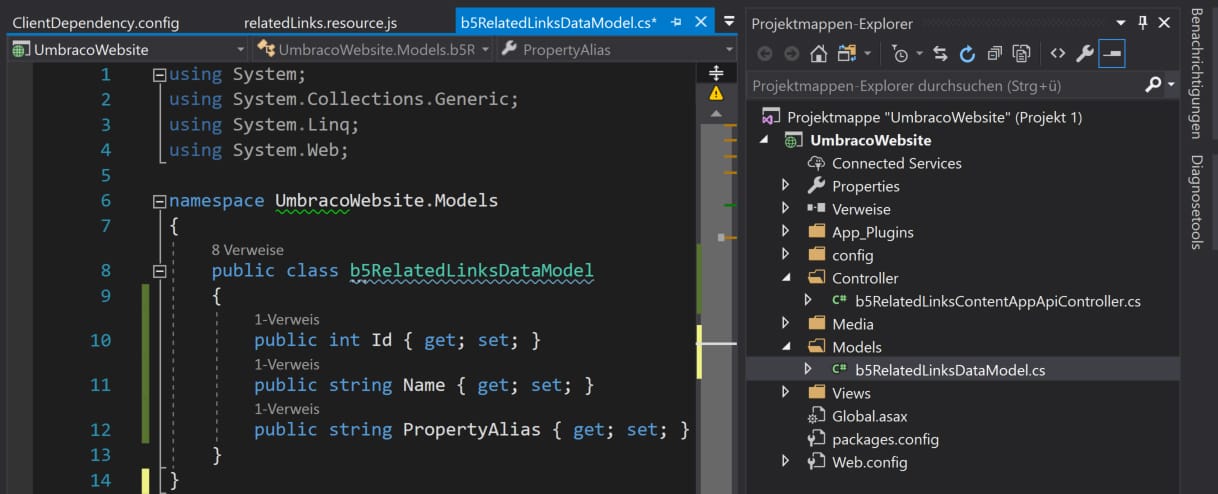This screenshot has width=1218, height=494.
Task: Click the Home icon in Projektmappen-Explorer
Action: coord(818,53)
